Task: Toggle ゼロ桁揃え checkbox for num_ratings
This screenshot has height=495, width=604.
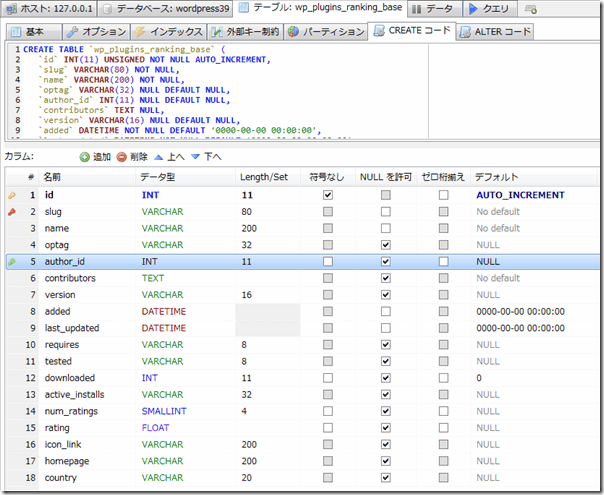Action: pos(443,411)
